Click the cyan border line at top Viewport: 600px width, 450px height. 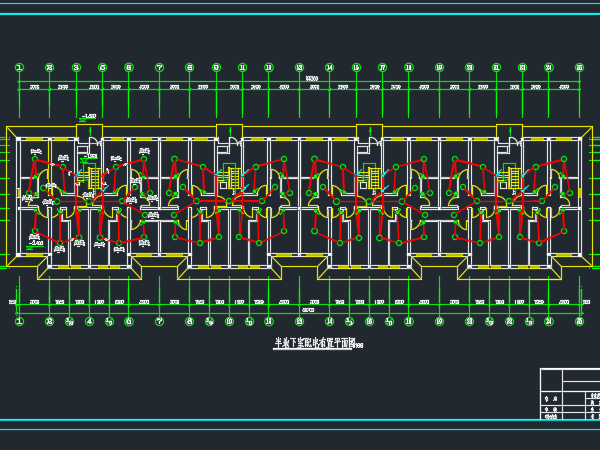300,14
